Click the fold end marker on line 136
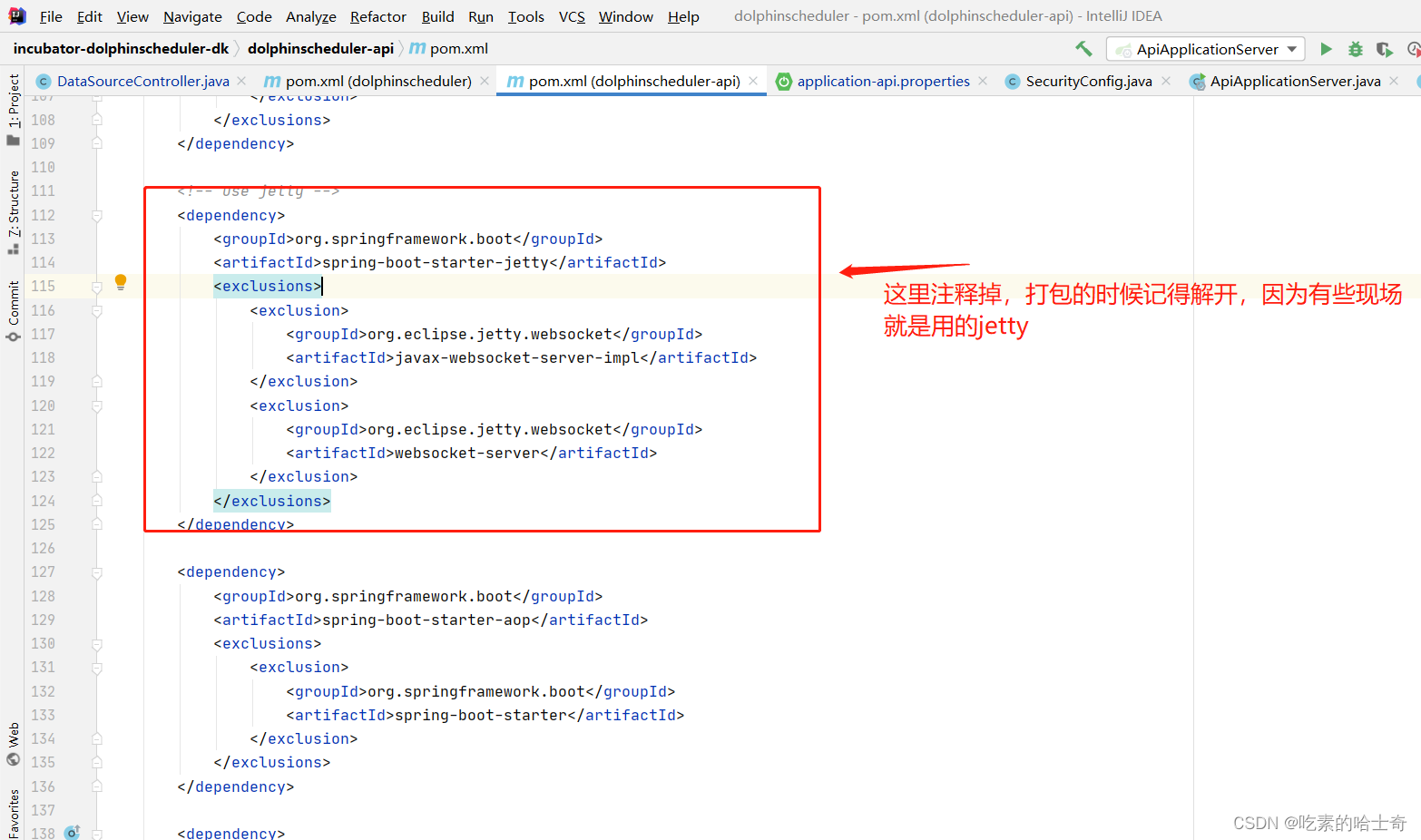Image resolution: width=1421 pixels, height=840 pixels. [97, 786]
